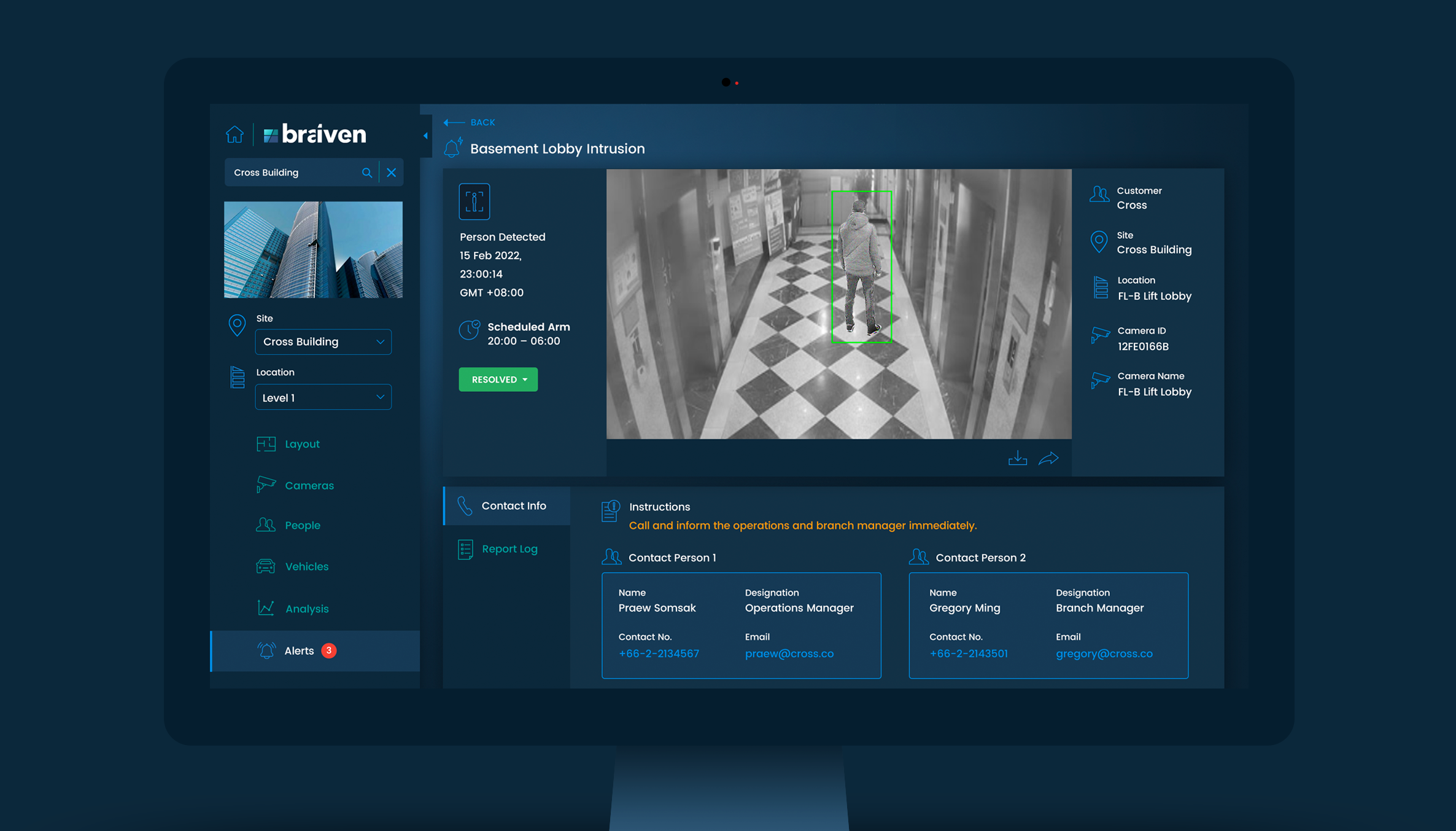Share the intrusion footage
This screenshot has height=831, width=1456.
(x=1048, y=458)
